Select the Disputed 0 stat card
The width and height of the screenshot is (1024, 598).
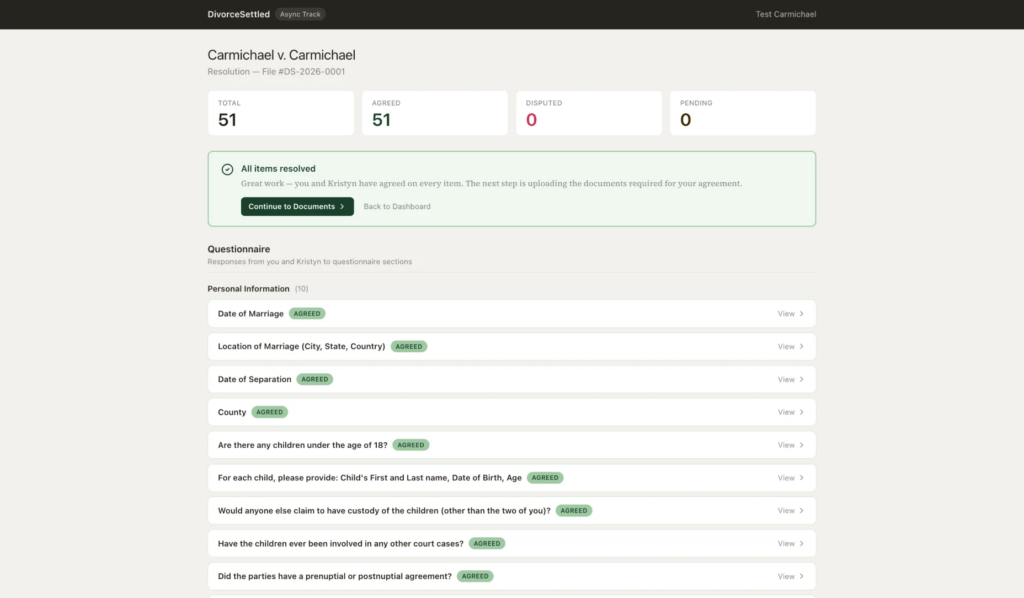coord(589,113)
